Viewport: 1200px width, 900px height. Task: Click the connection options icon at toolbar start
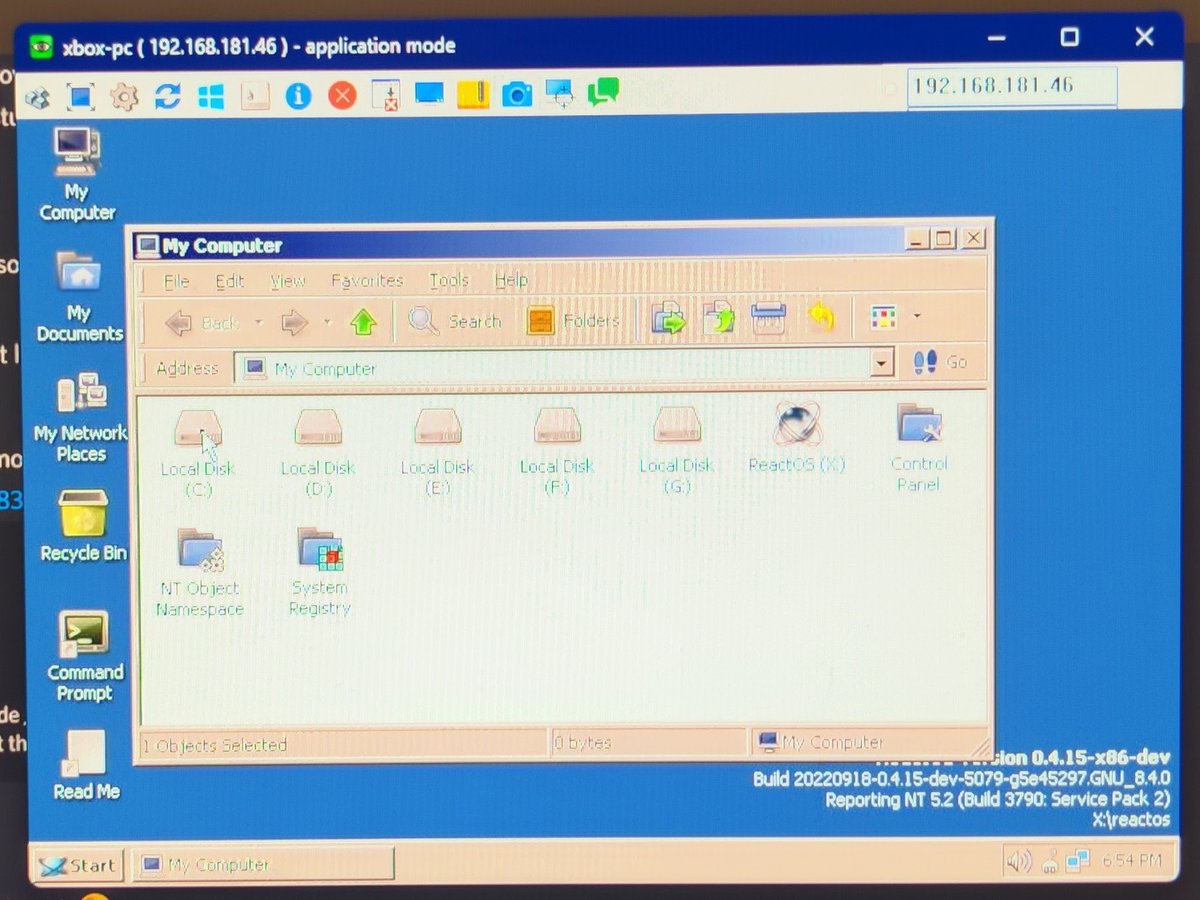click(x=38, y=98)
